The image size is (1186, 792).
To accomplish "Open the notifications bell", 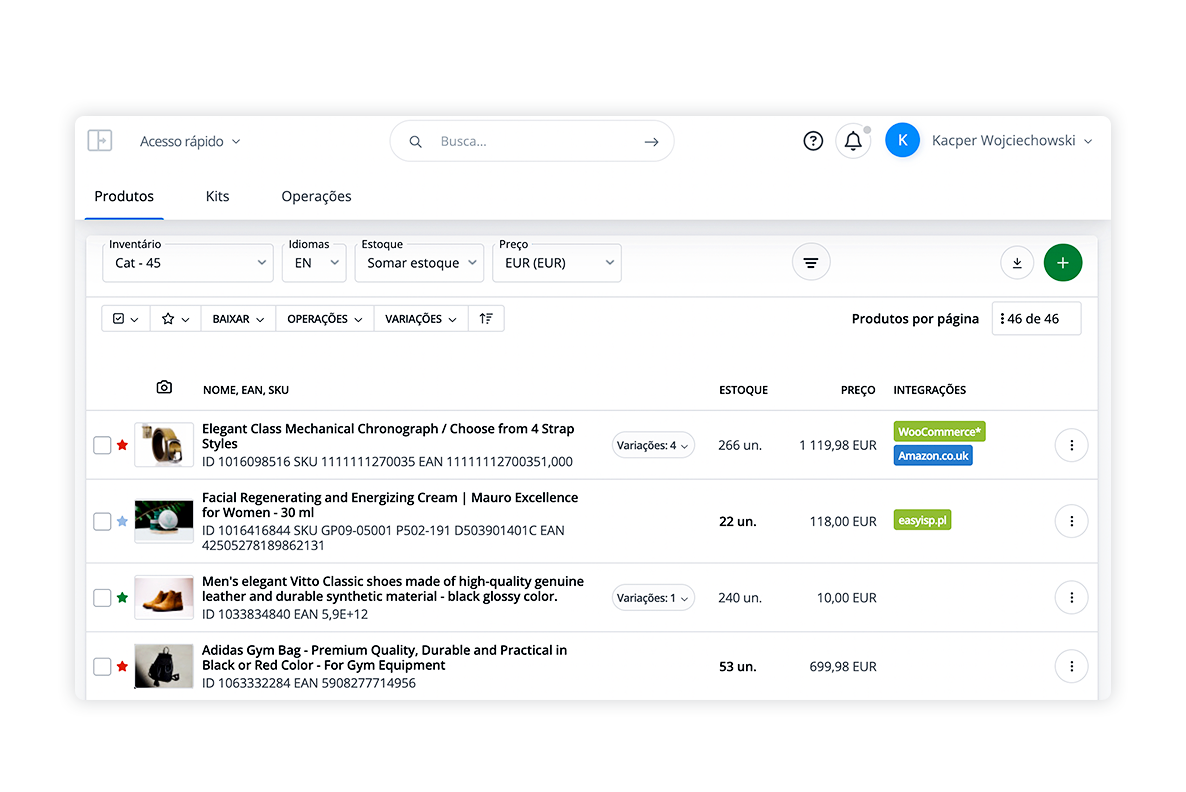I will [853, 141].
